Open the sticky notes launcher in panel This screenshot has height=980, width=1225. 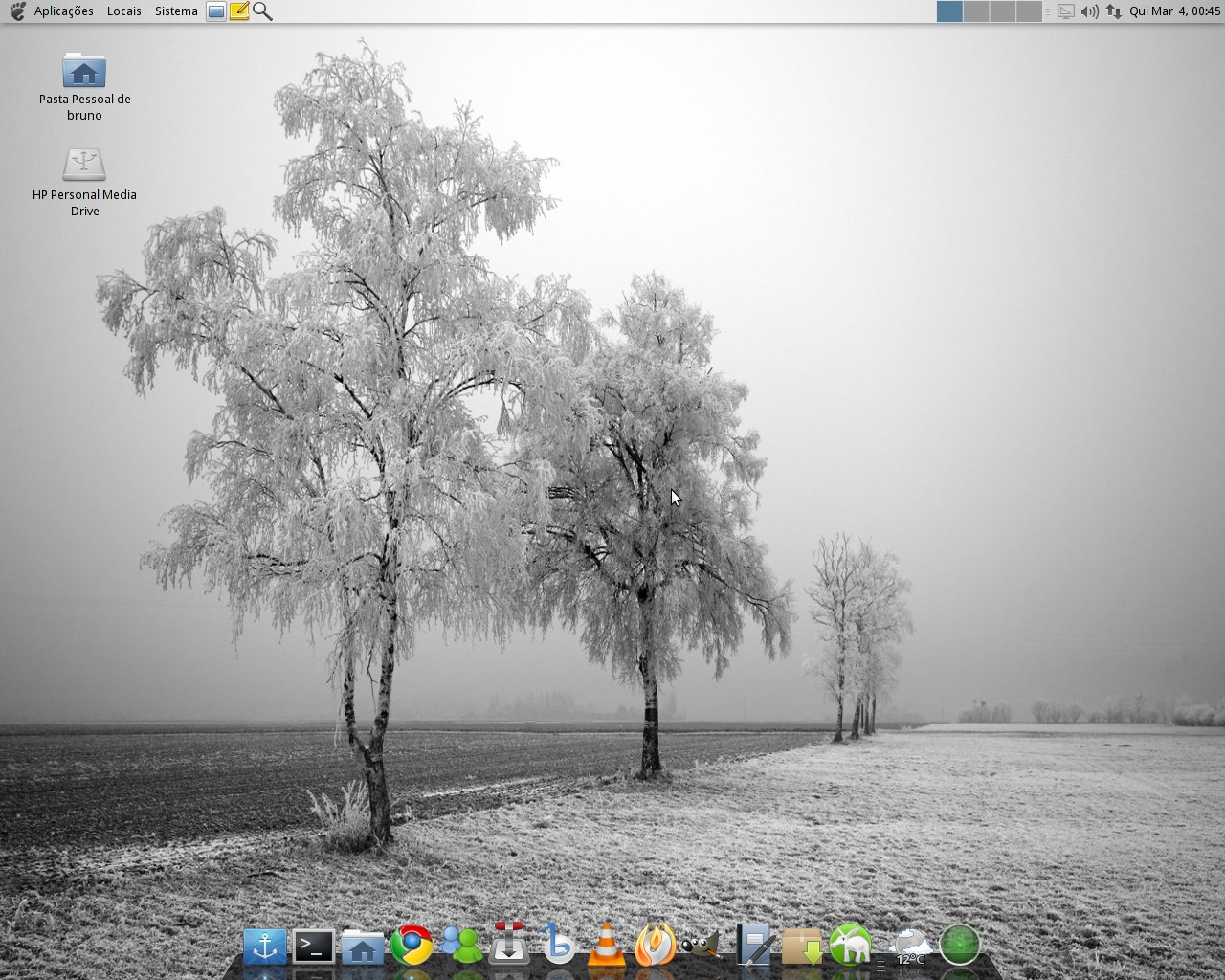(x=239, y=11)
